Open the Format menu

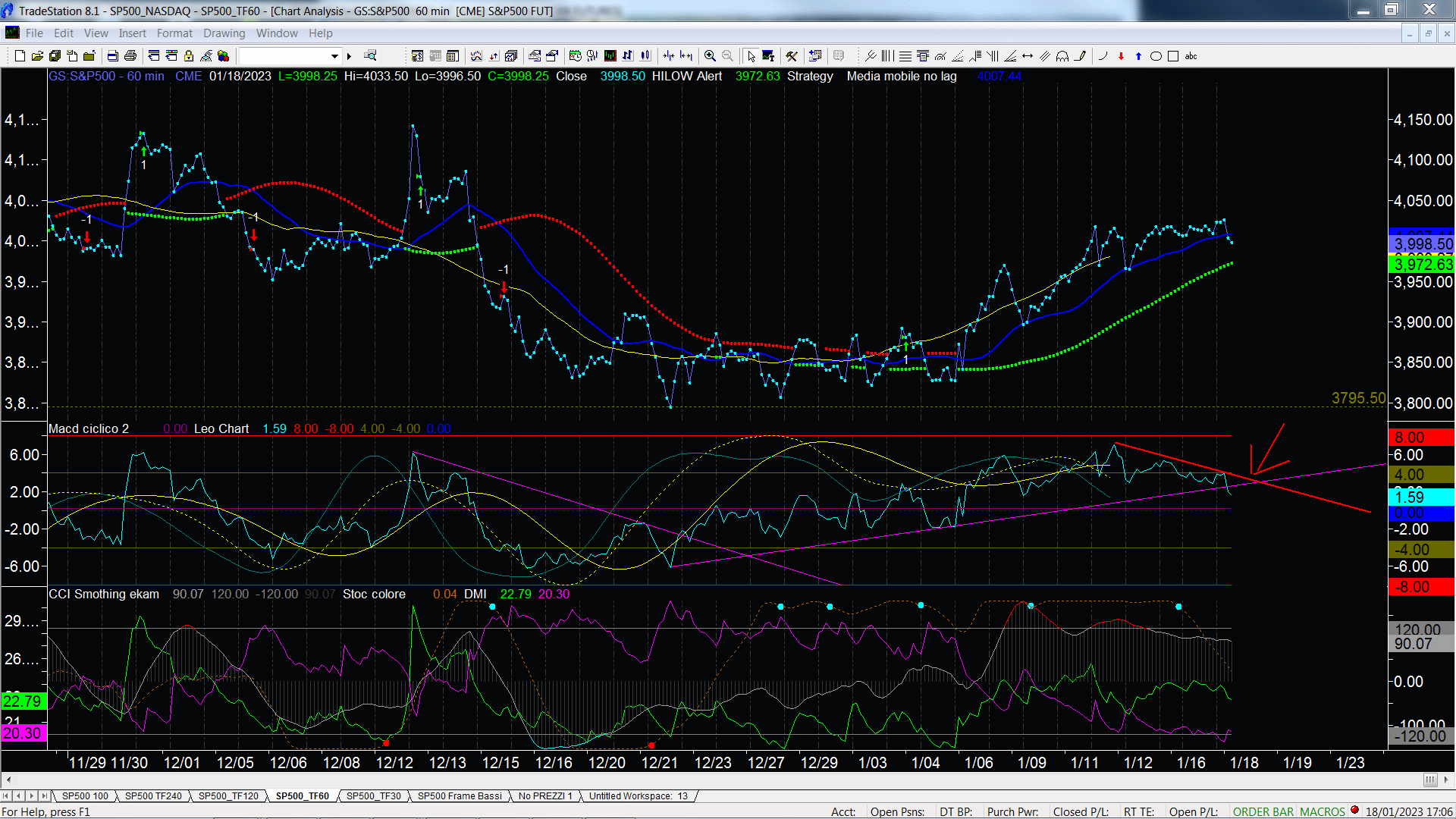pyautogui.click(x=174, y=33)
